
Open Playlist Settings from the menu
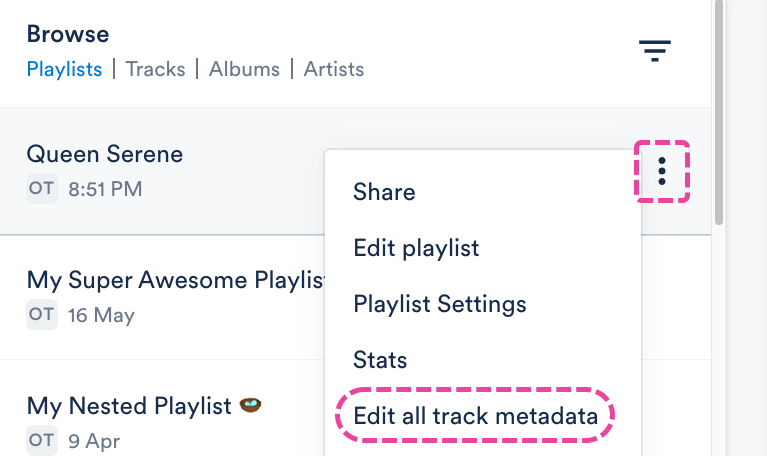[440, 303]
